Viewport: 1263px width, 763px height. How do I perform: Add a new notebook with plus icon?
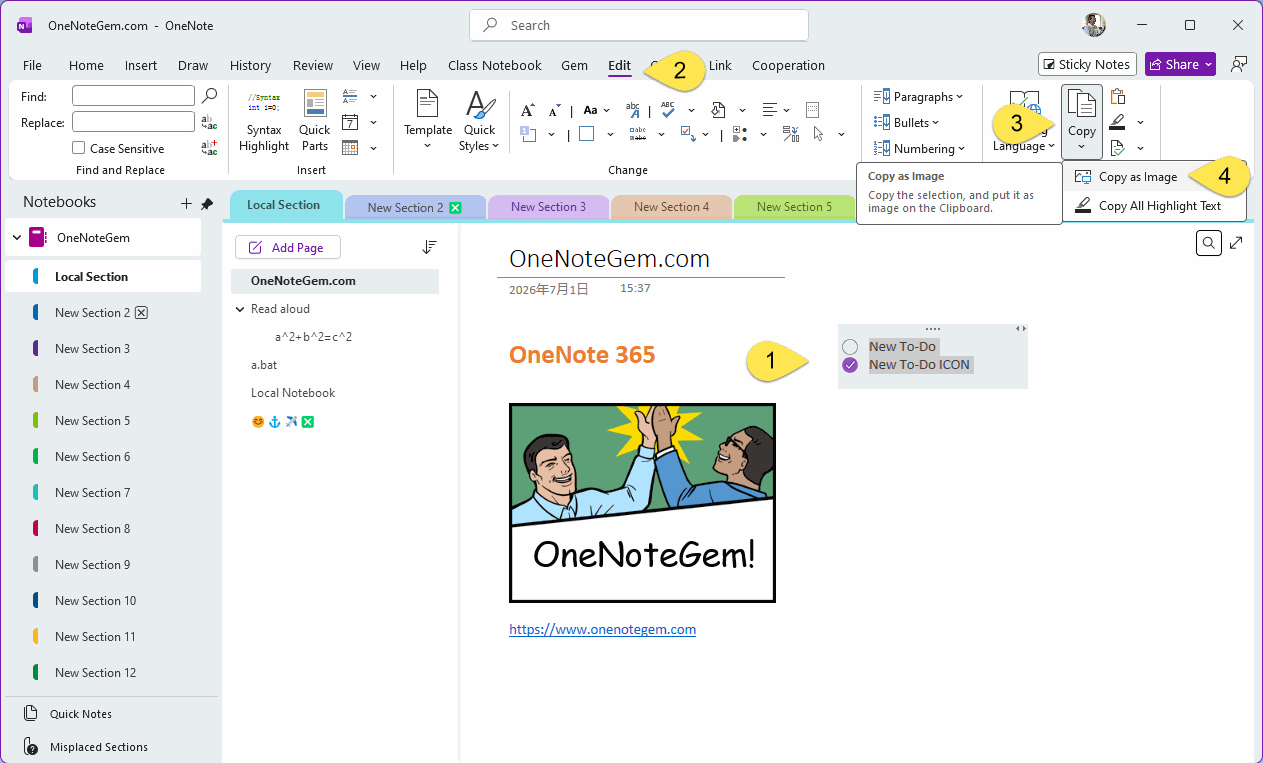[x=186, y=203]
